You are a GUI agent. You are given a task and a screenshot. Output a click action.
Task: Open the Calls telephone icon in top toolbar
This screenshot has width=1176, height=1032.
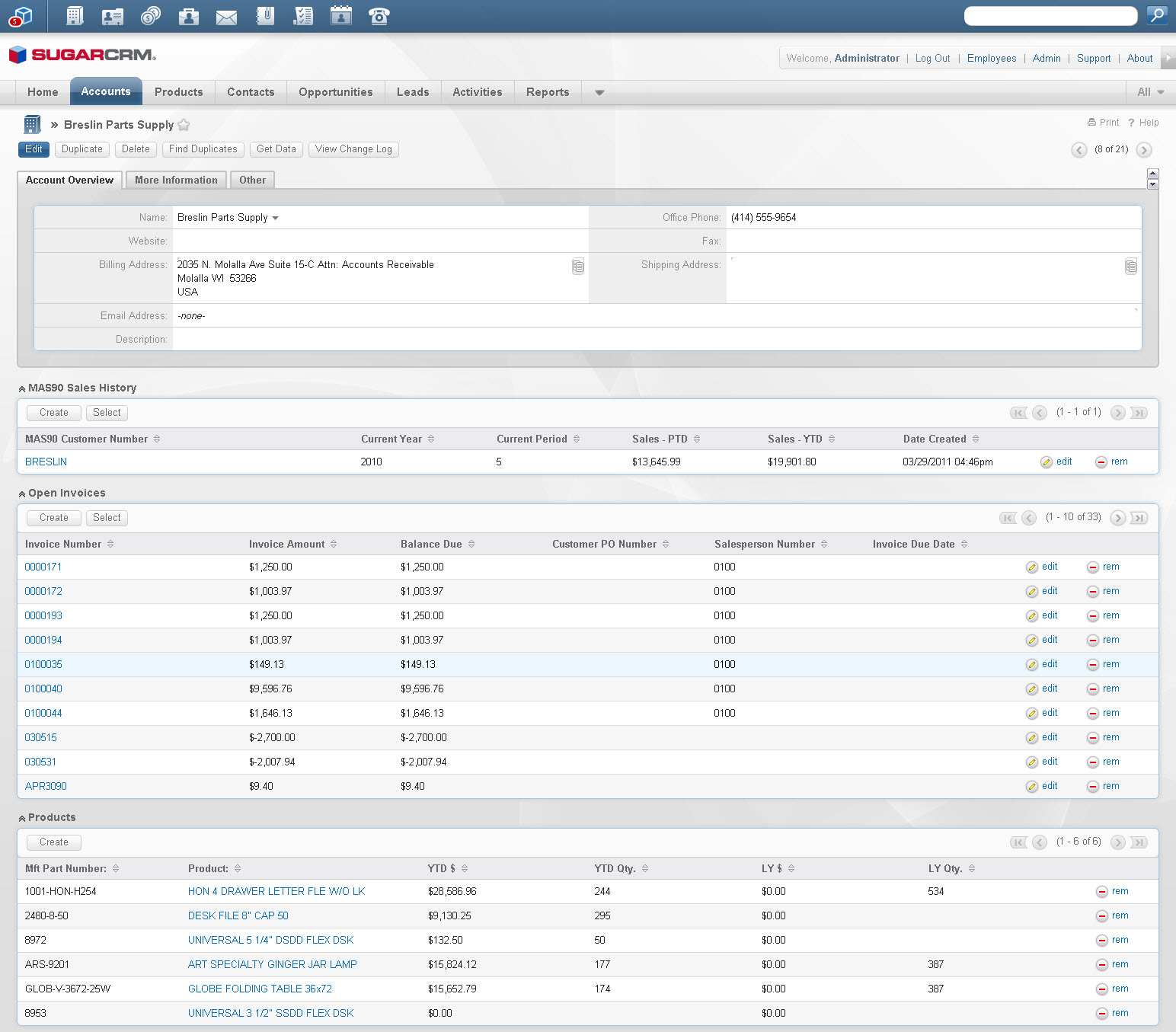pos(379,15)
